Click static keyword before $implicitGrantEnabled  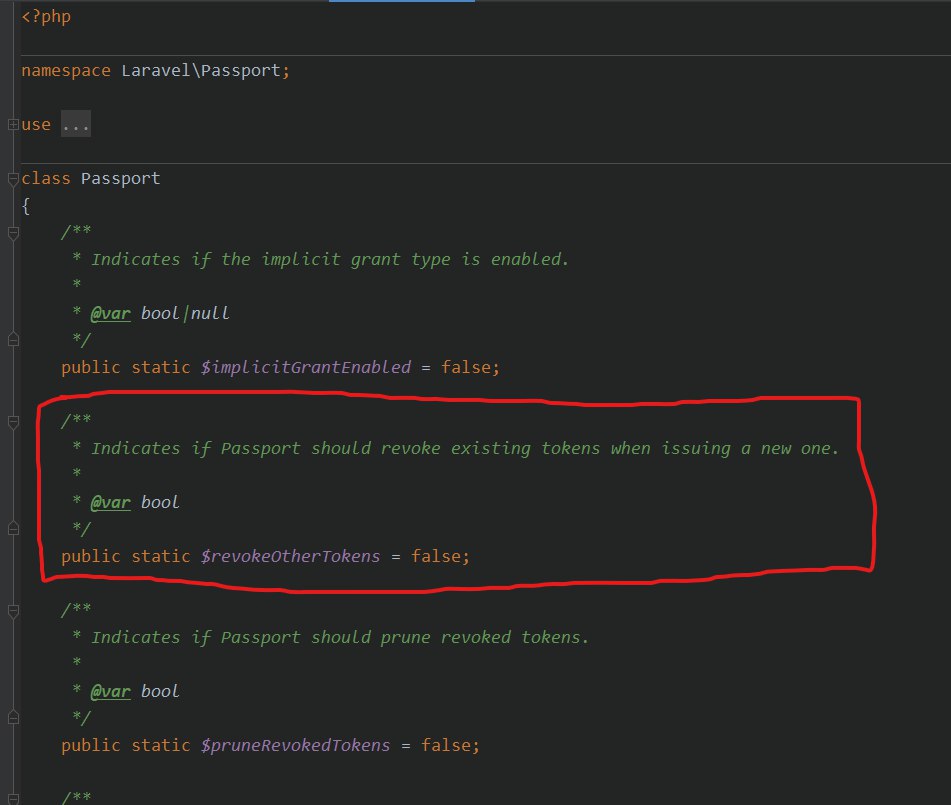(x=161, y=368)
